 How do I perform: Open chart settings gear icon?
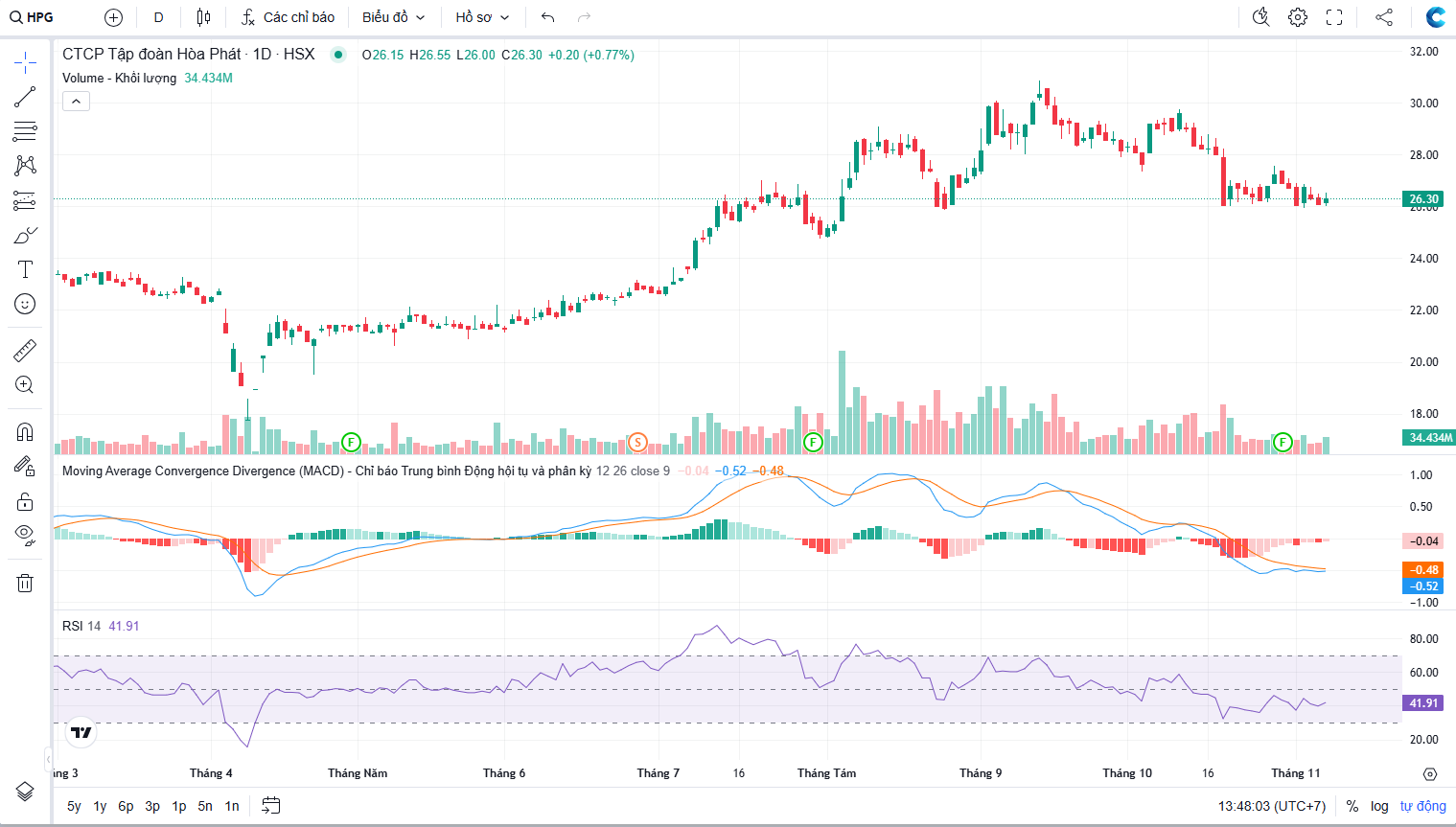[x=1297, y=17]
